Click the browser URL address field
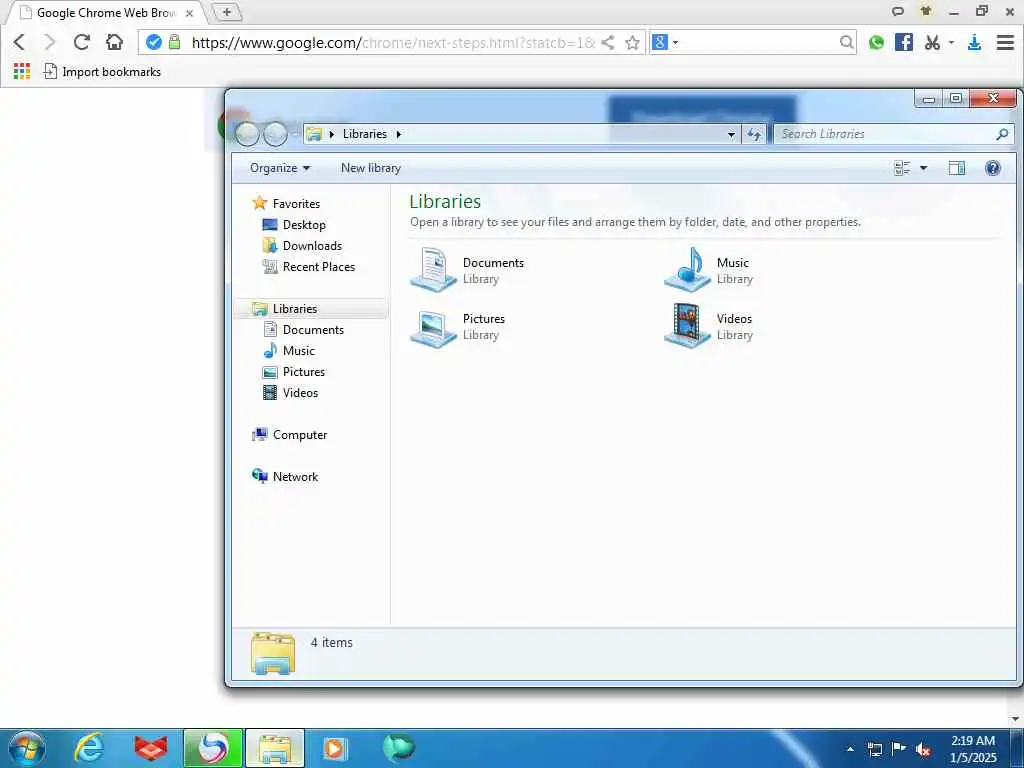Viewport: 1024px width, 768px height. point(393,42)
